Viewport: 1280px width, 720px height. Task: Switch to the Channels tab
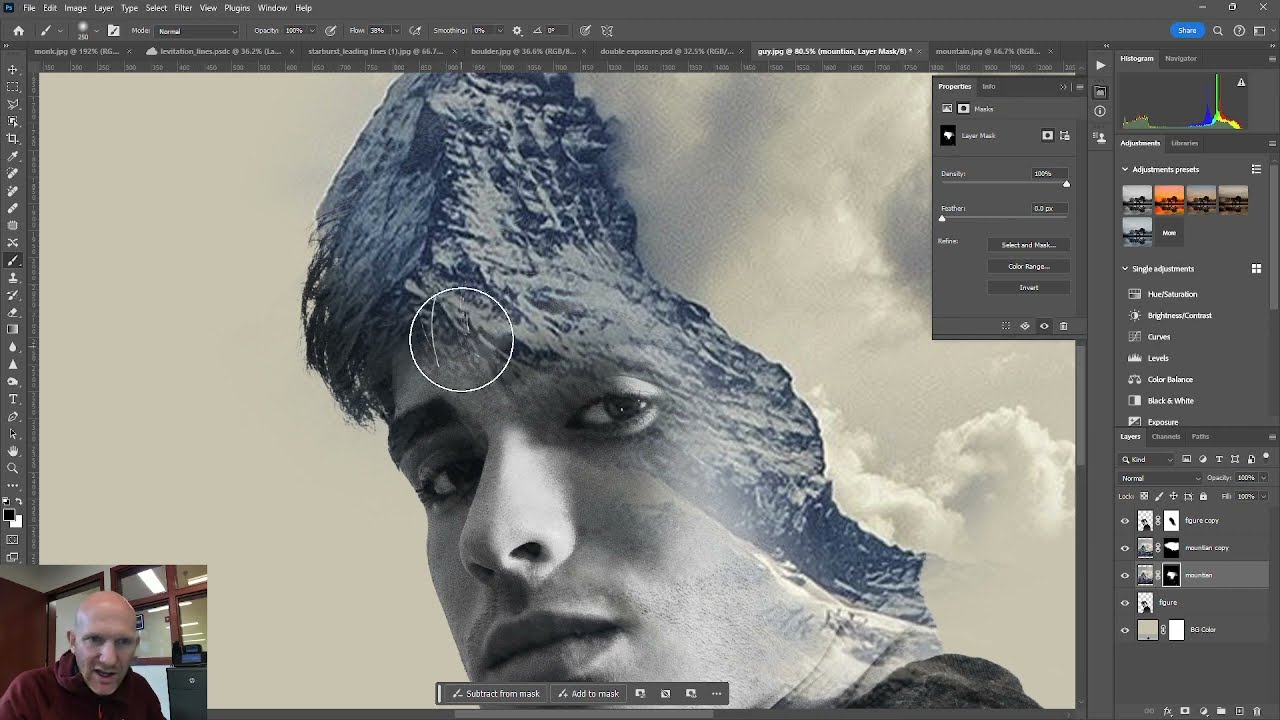(x=1166, y=436)
